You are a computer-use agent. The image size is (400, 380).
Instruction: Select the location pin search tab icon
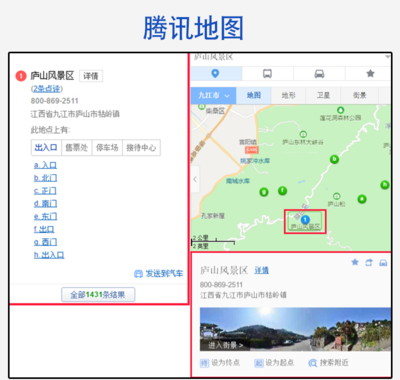215,74
